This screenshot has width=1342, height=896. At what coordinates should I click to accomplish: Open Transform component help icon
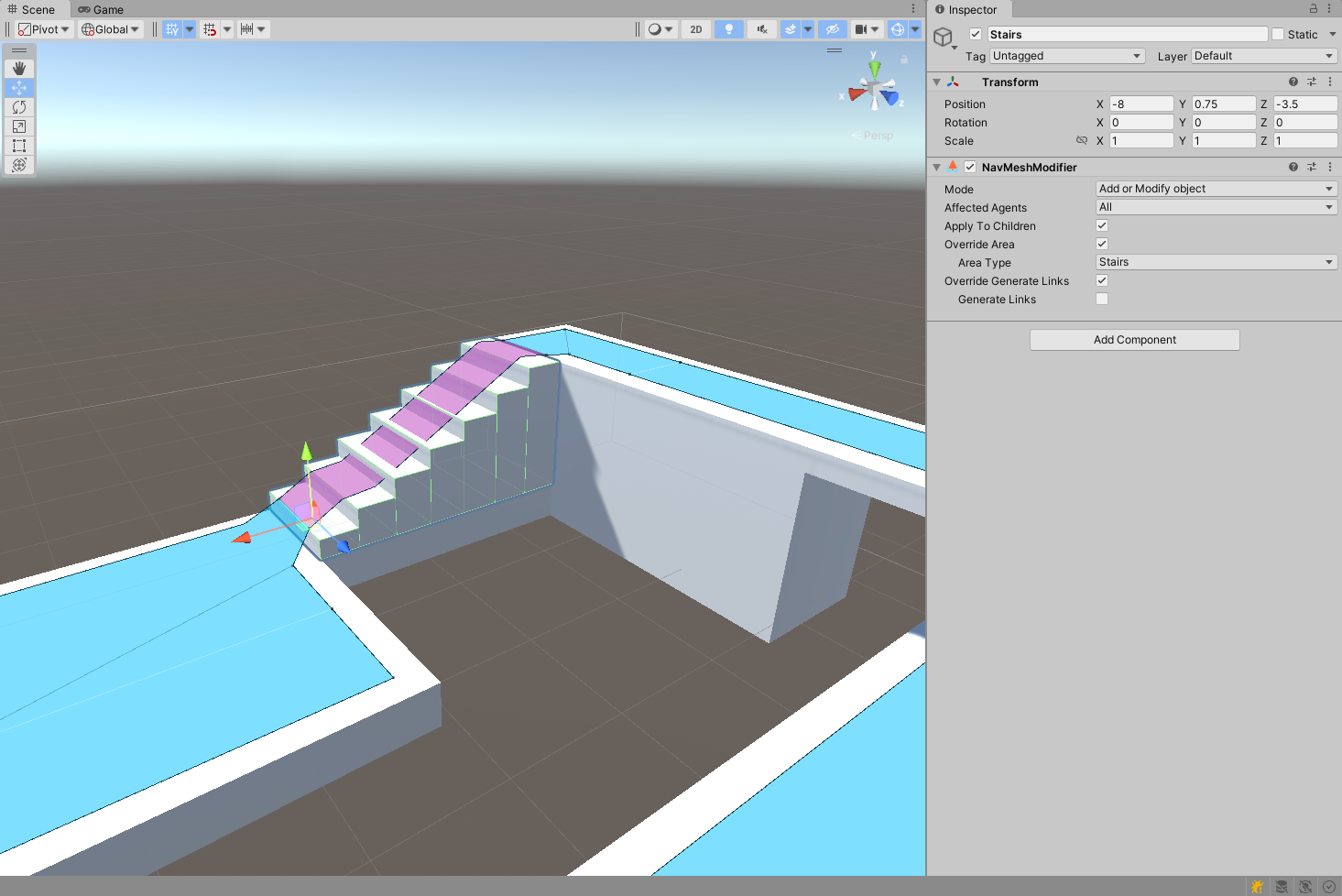[1293, 82]
